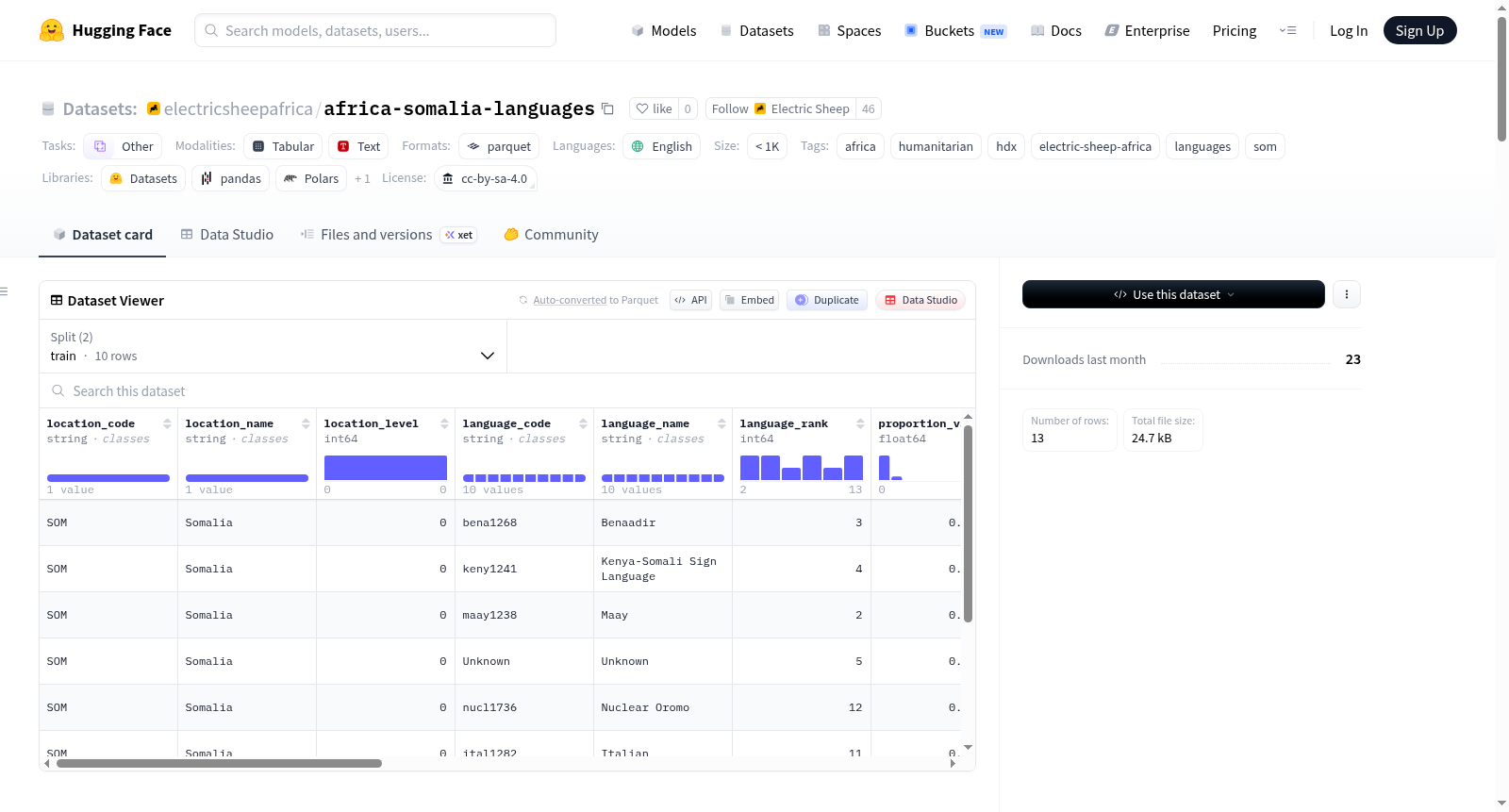
Task: Follow the Electric Sheep organization
Action: coord(781,108)
